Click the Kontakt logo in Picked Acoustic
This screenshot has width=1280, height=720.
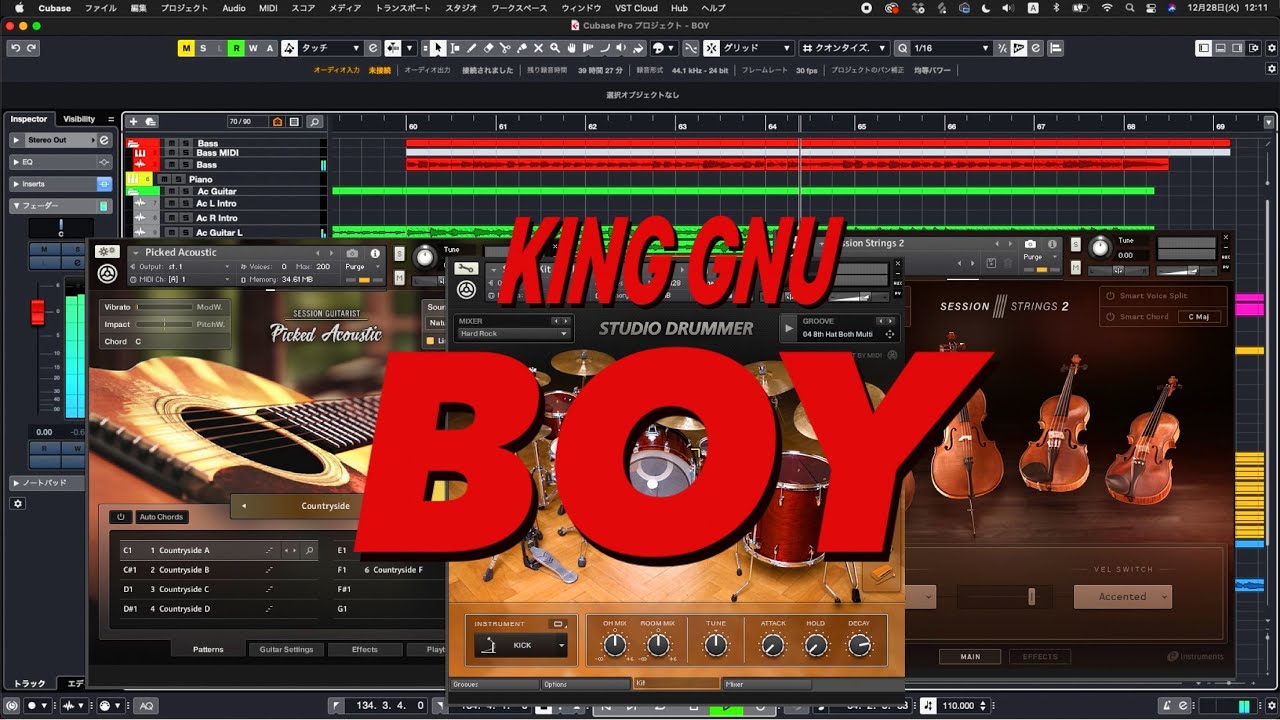107,274
